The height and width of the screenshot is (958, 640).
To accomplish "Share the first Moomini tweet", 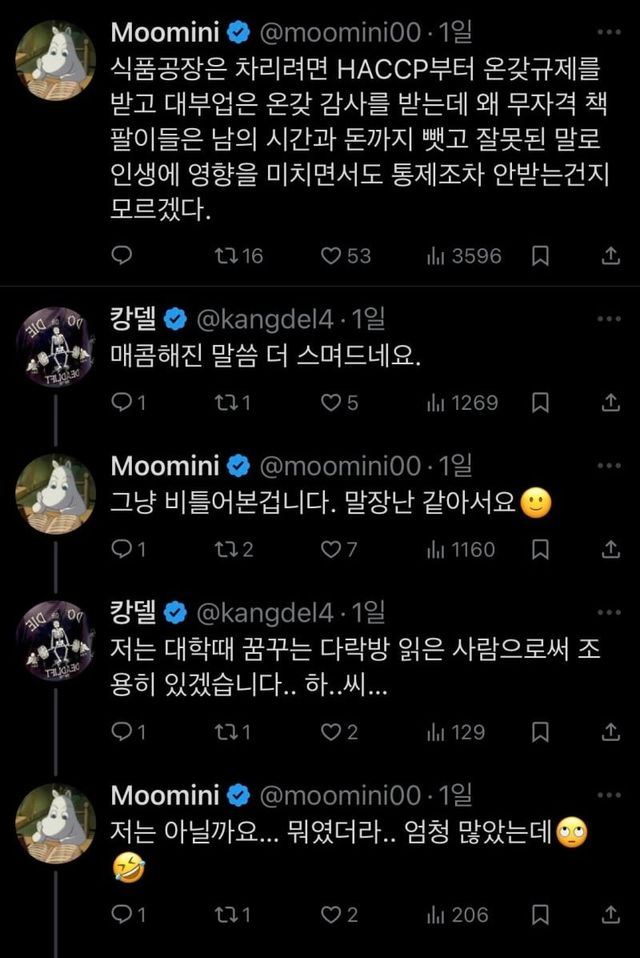I will pos(610,256).
